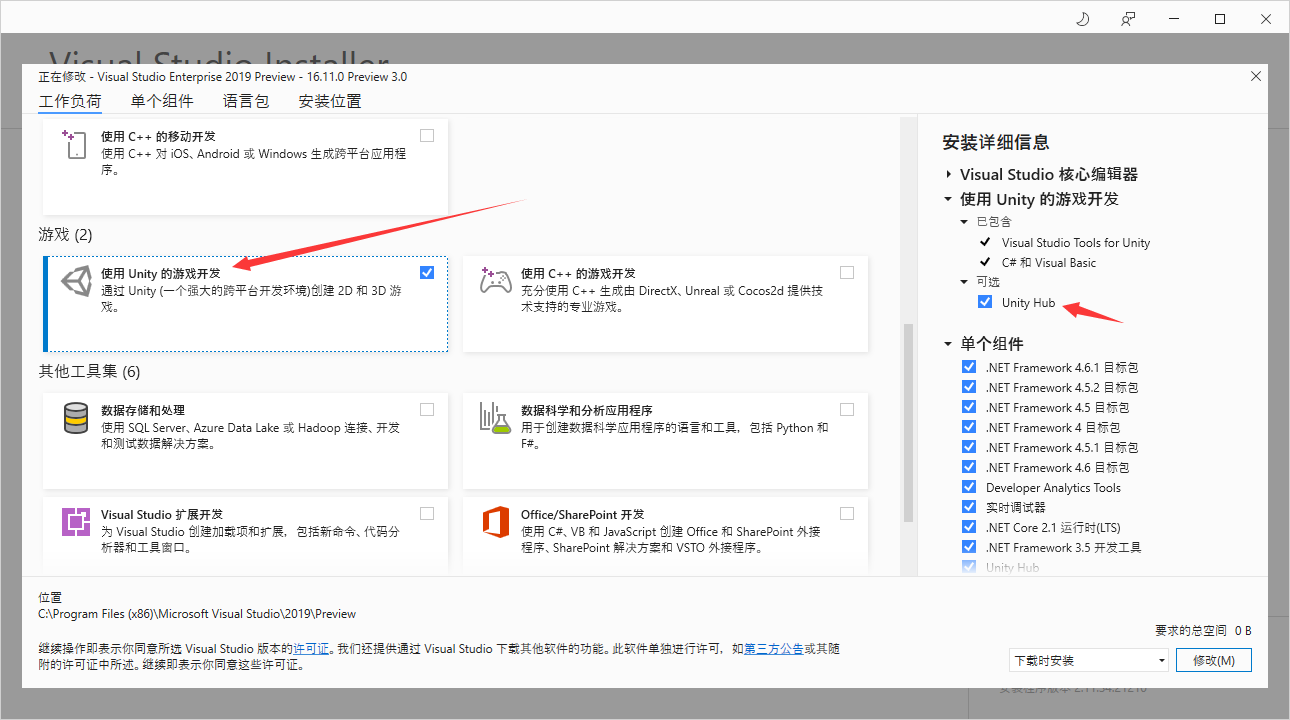Open the 第三方公告 link
The image size is (1290, 720).
pos(774,649)
